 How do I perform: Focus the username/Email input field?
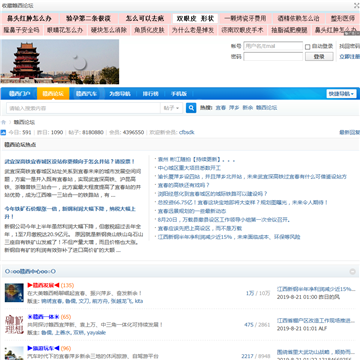pyautogui.click(x=273, y=46)
